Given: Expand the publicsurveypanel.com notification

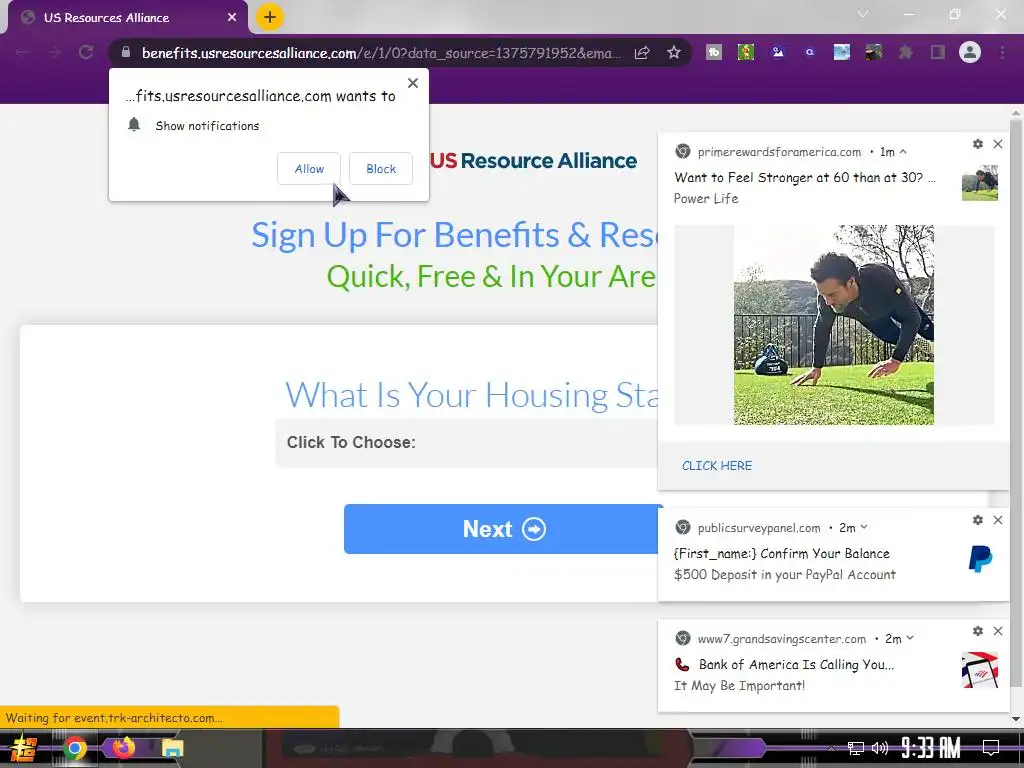Looking at the screenshot, I should [864, 527].
